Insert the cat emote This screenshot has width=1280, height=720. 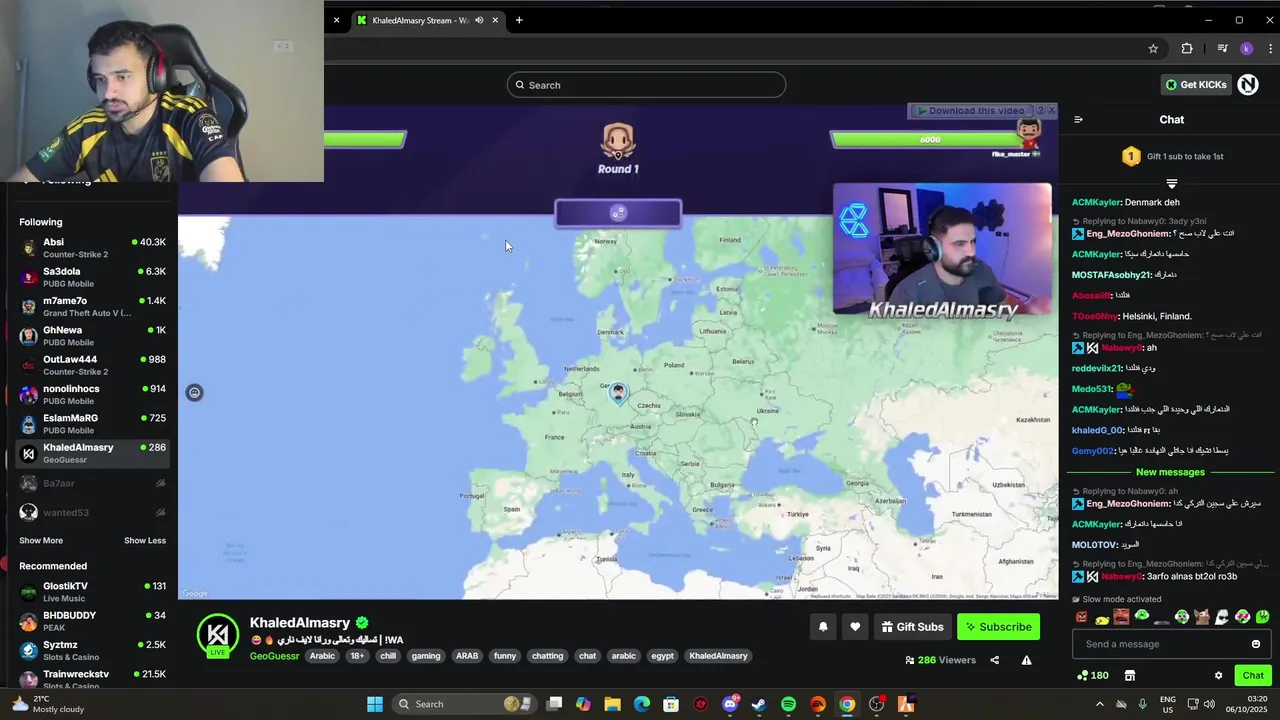click(x=1202, y=617)
